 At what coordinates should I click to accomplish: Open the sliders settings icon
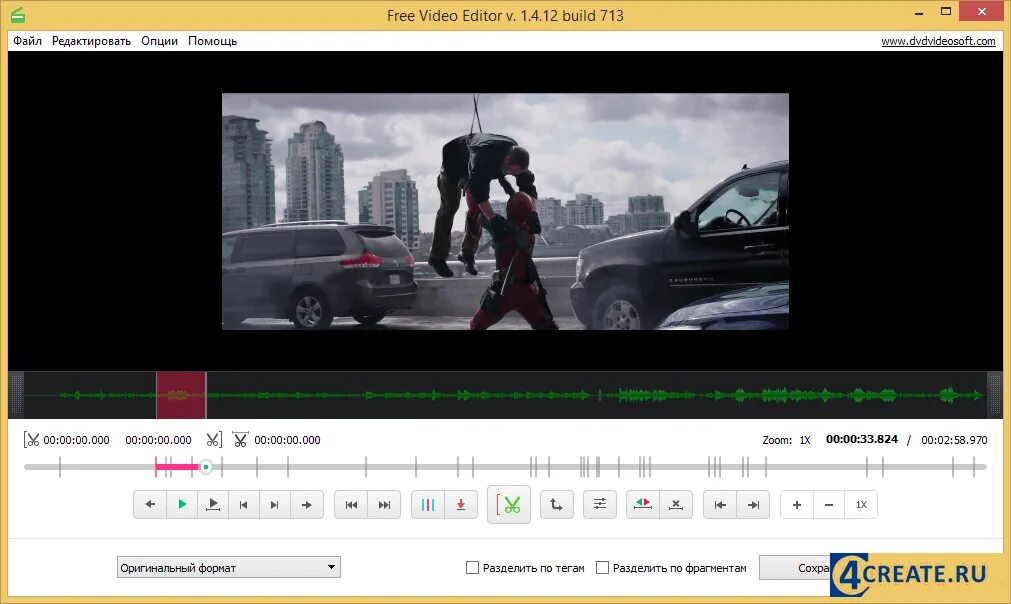tap(600, 505)
